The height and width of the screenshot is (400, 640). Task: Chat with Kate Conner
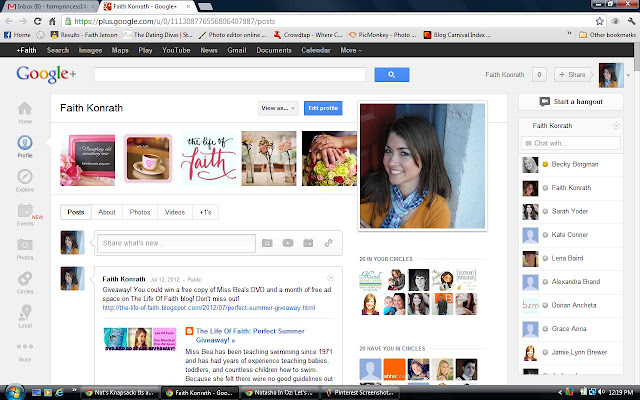[x=571, y=235]
